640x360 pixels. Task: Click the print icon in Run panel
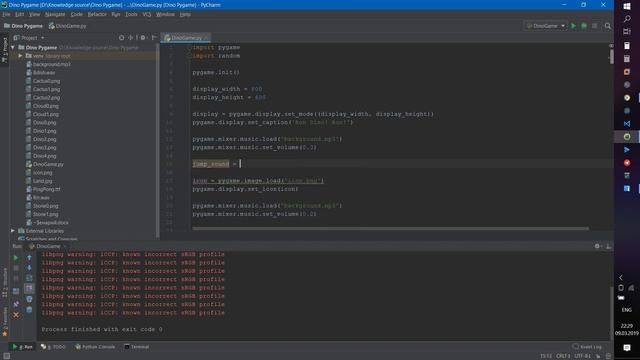click(x=29, y=299)
